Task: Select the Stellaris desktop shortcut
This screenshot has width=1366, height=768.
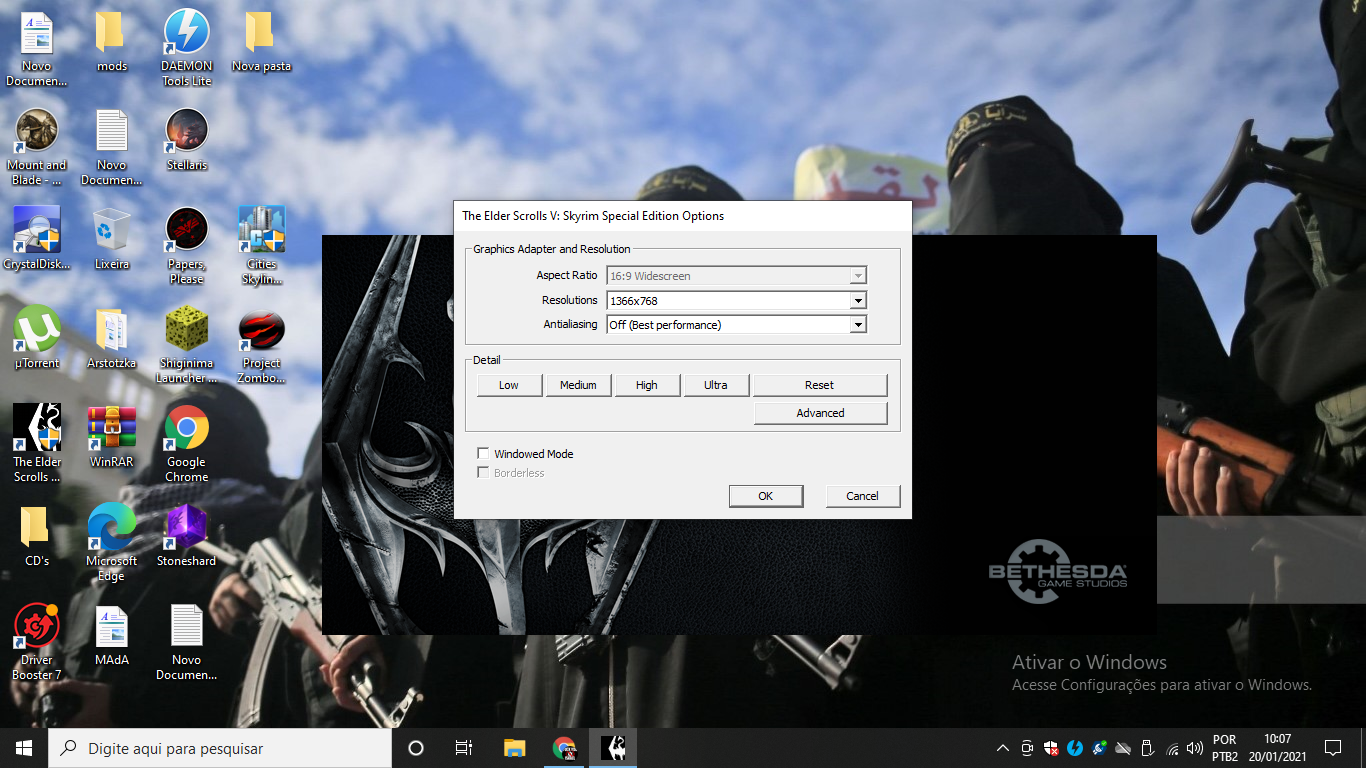Action: pos(187,141)
